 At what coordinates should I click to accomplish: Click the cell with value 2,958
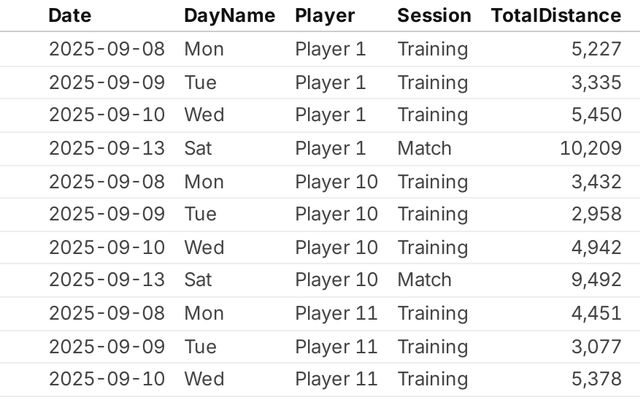[596, 214]
